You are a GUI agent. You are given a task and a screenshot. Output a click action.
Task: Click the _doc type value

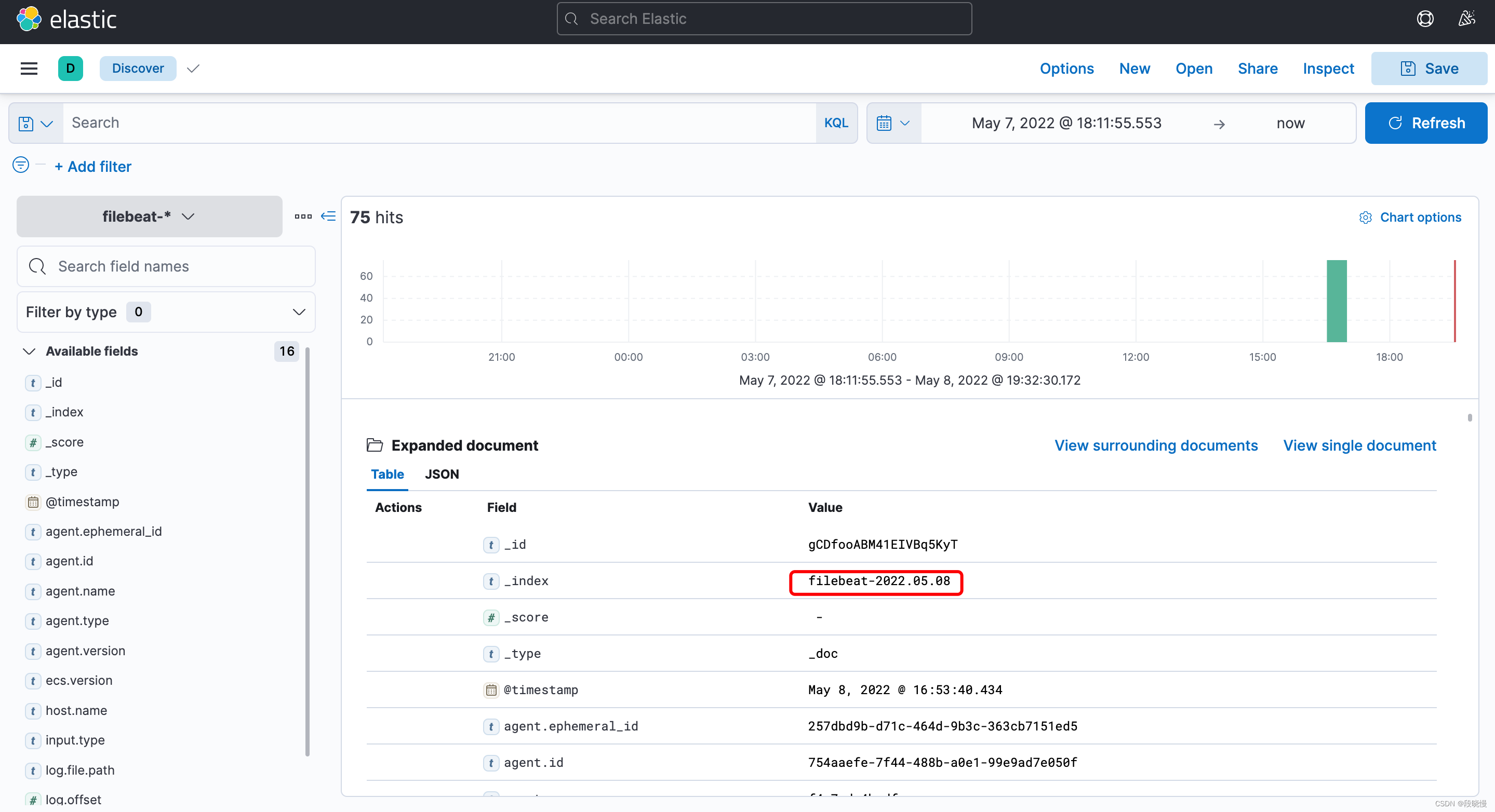click(x=823, y=654)
